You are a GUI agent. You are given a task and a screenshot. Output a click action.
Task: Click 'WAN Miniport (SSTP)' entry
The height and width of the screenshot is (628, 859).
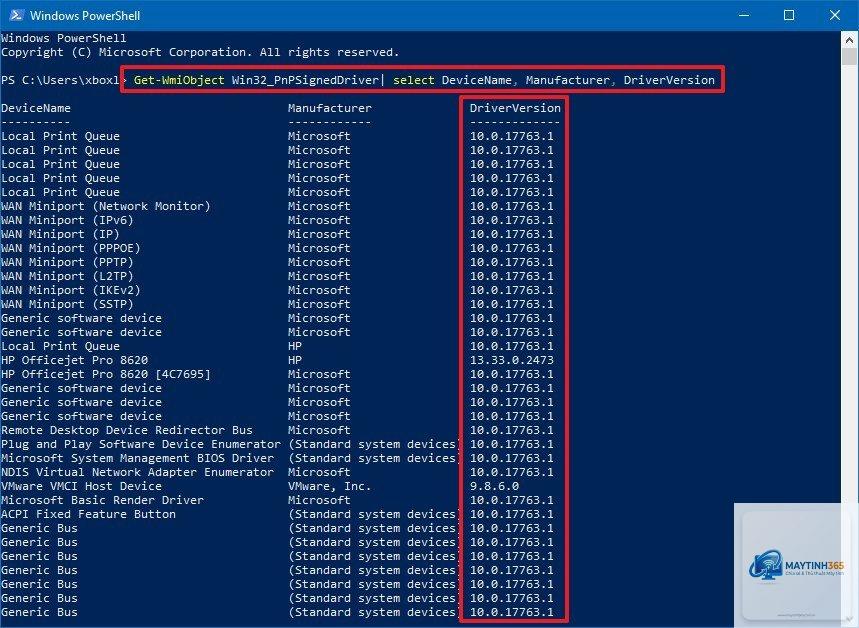(x=67, y=304)
